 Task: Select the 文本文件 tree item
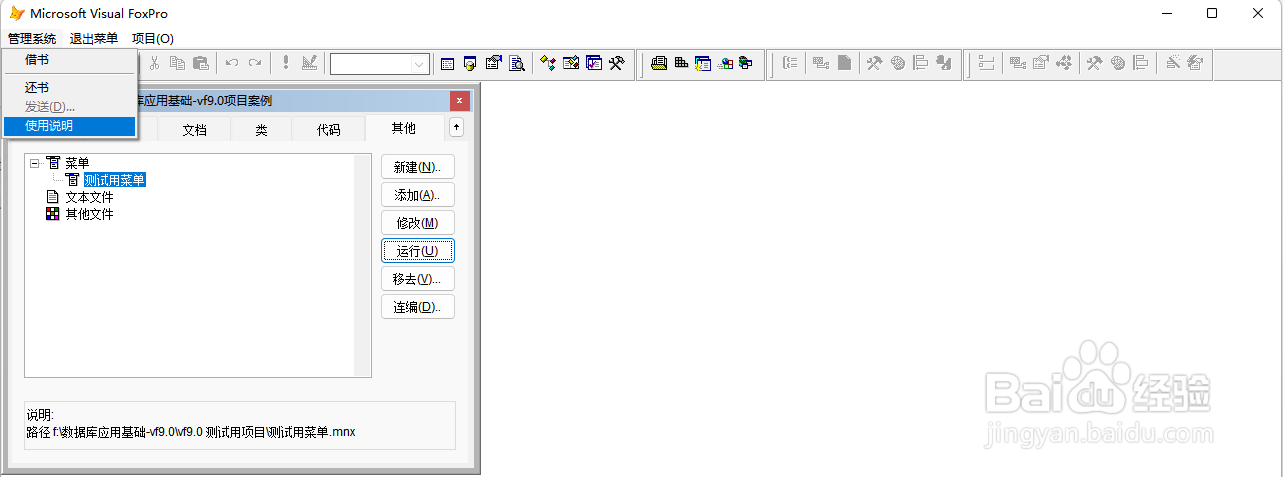[x=89, y=197]
